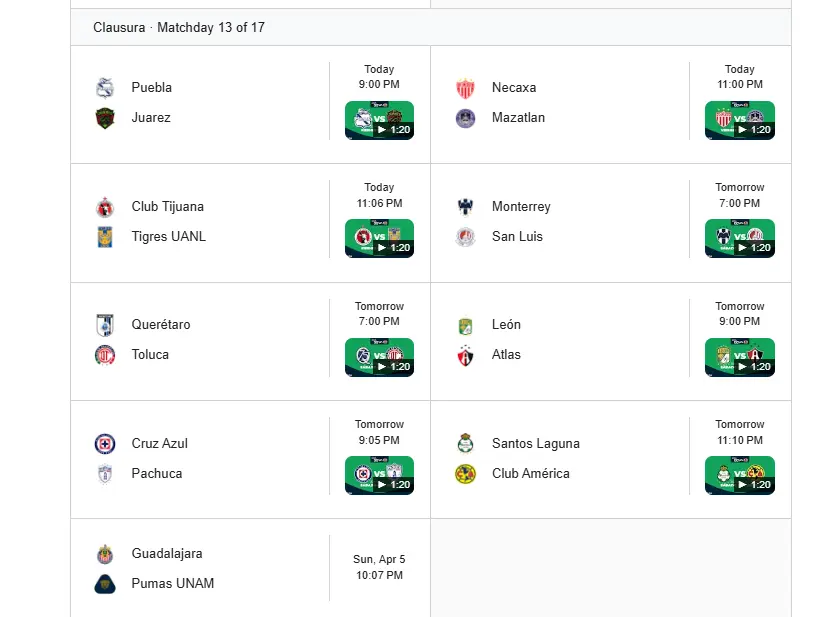835x617 pixels.
Task: Click the Guadalajara team crest icon
Action: [x=105, y=553]
